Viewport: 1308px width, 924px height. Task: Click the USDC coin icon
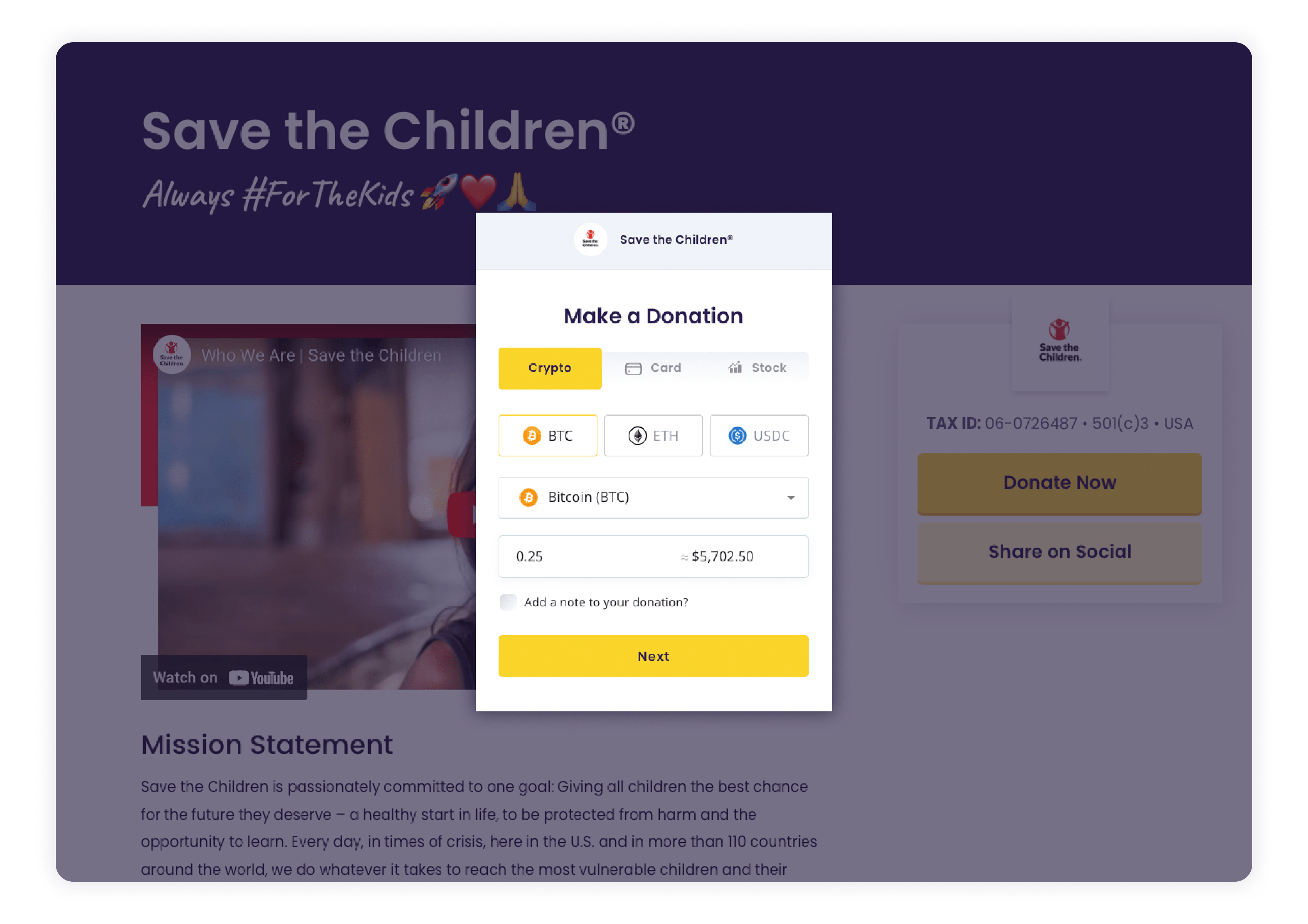click(737, 436)
